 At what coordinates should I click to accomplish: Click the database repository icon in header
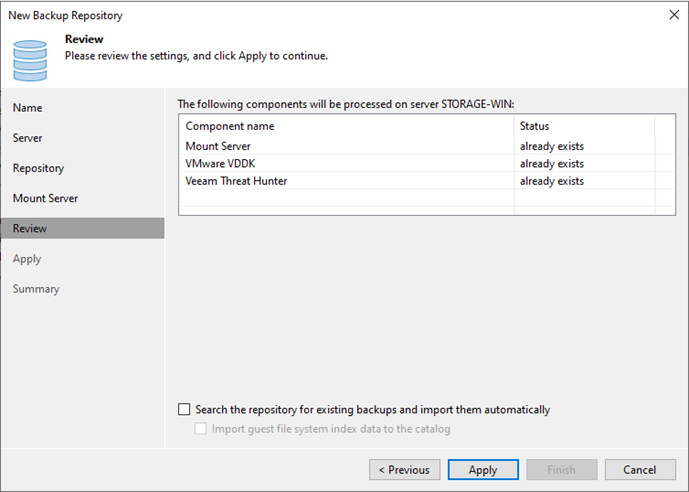pos(30,60)
